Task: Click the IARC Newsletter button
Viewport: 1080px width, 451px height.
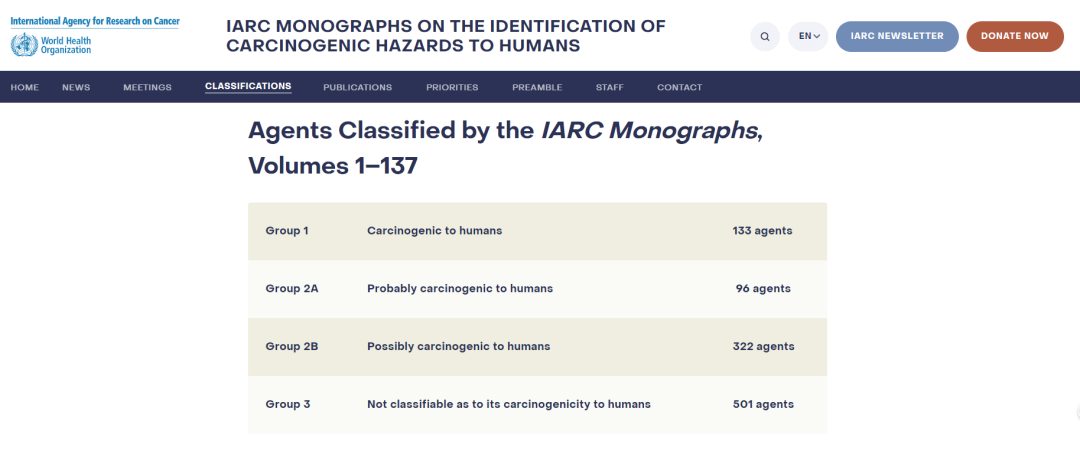Action: click(897, 36)
